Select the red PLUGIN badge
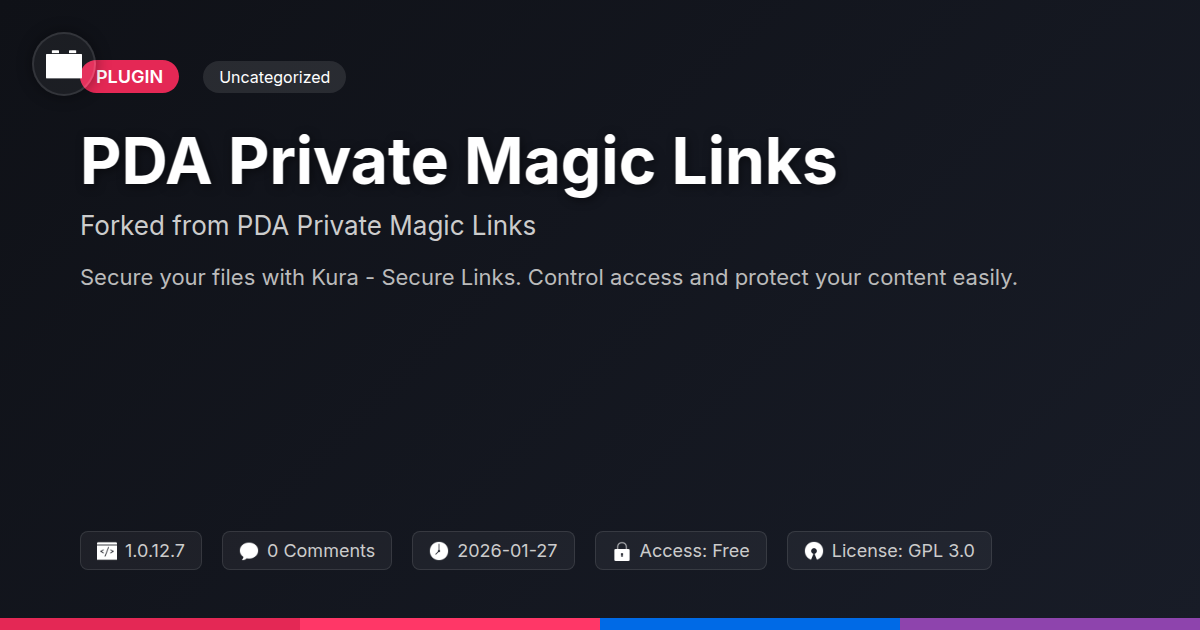 click(130, 77)
